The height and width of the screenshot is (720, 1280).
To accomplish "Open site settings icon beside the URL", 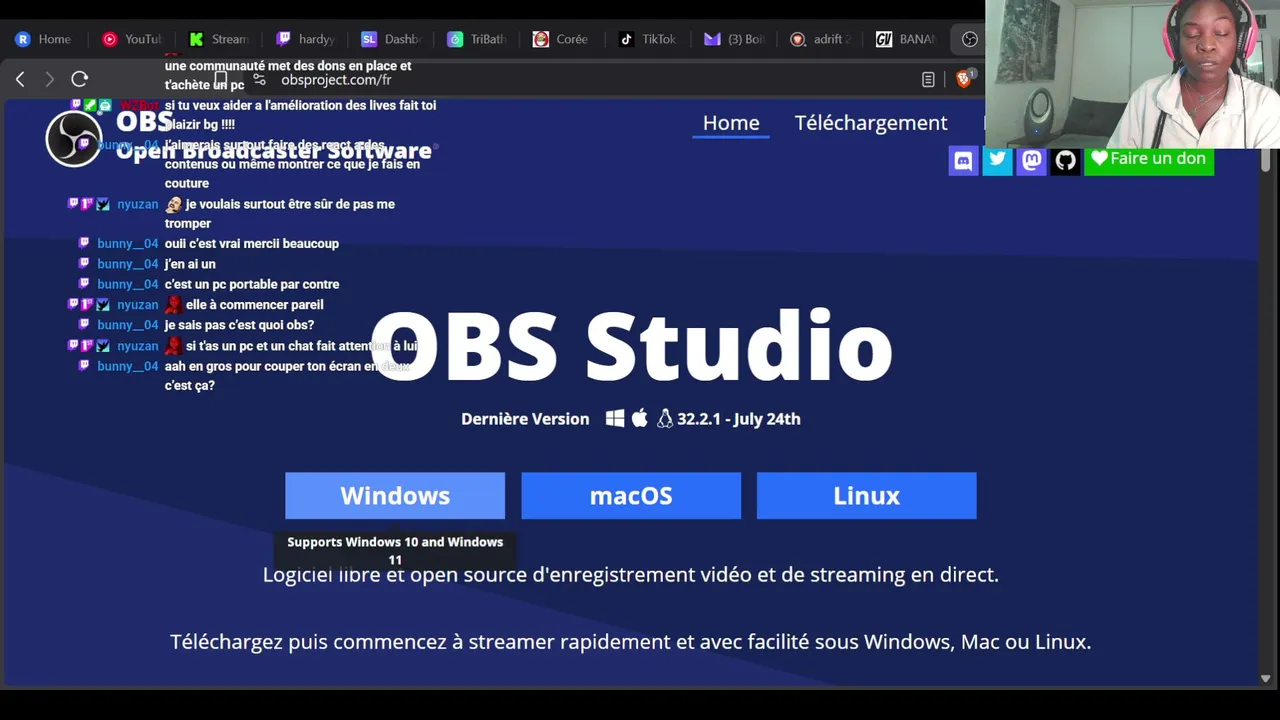I will coord(259,80).
